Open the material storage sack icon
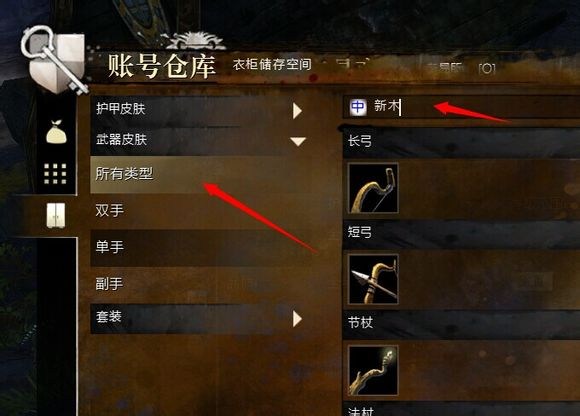 point(56,132)
